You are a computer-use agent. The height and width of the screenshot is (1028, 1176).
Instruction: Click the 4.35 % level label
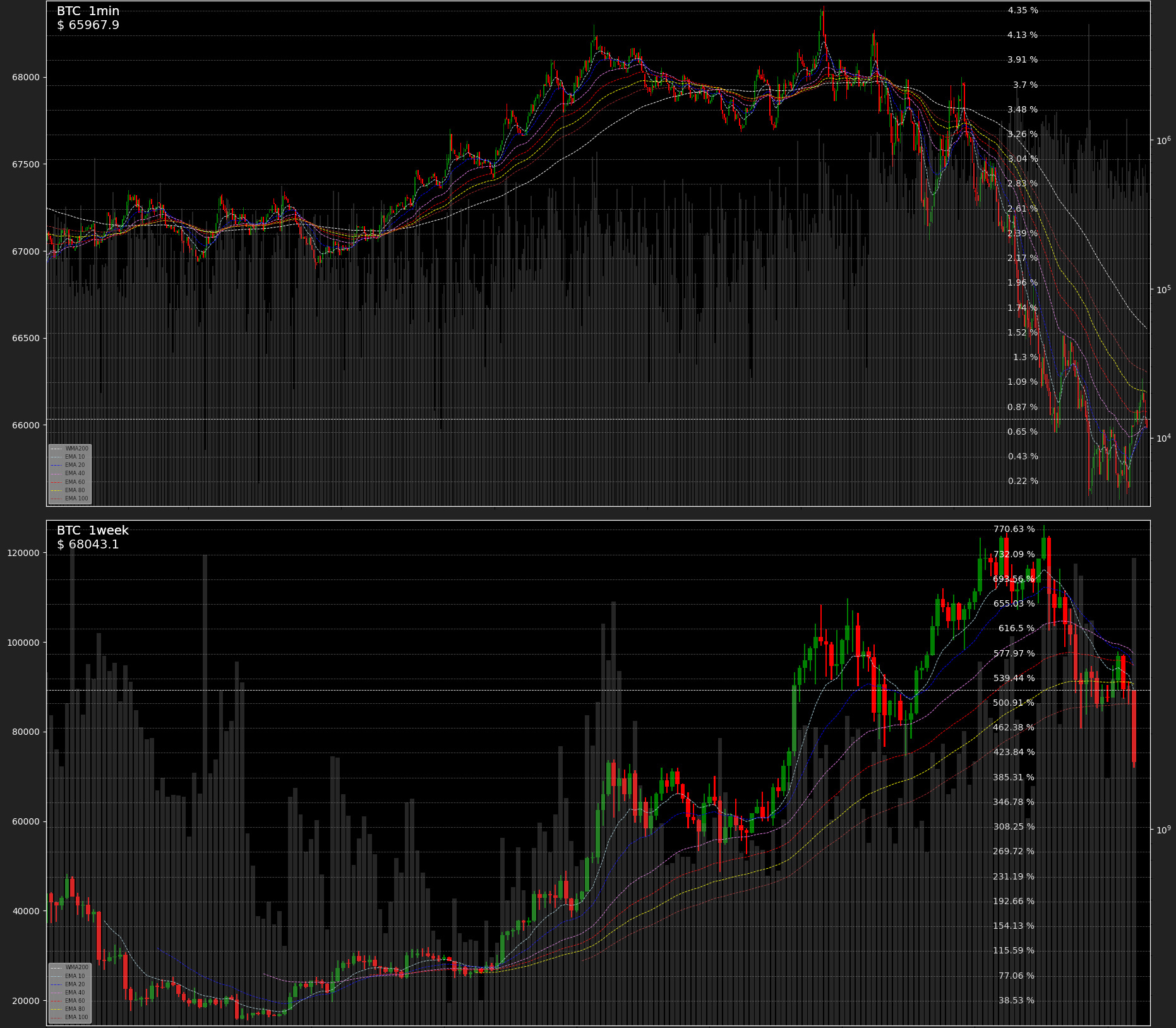(x=1023, y=11)
